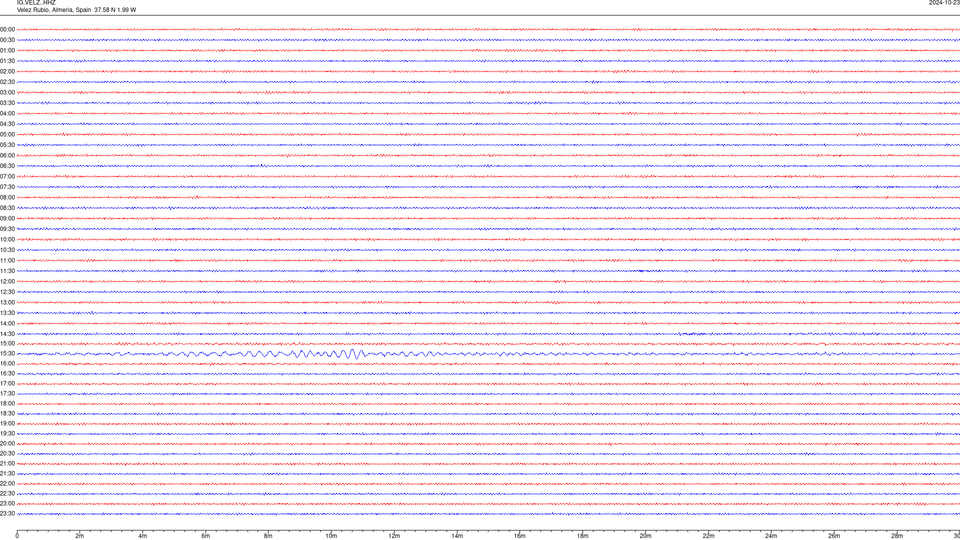Select the 05:00 trace label
Screen dimensions: 960x540
(7, 135)
